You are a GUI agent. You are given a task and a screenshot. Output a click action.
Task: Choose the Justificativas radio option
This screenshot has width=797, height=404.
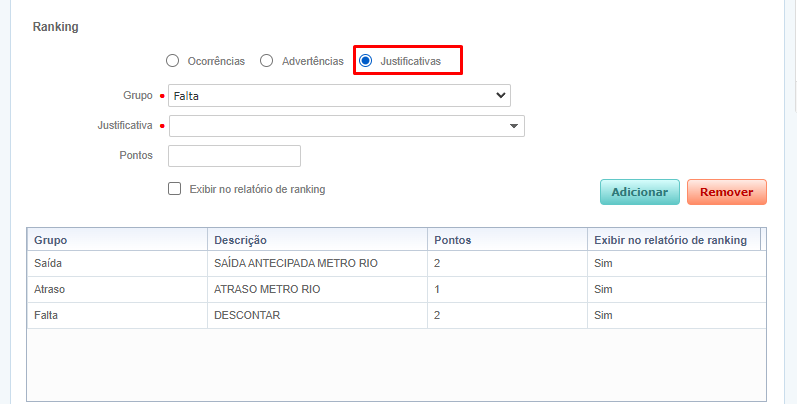tap(366, 61)
